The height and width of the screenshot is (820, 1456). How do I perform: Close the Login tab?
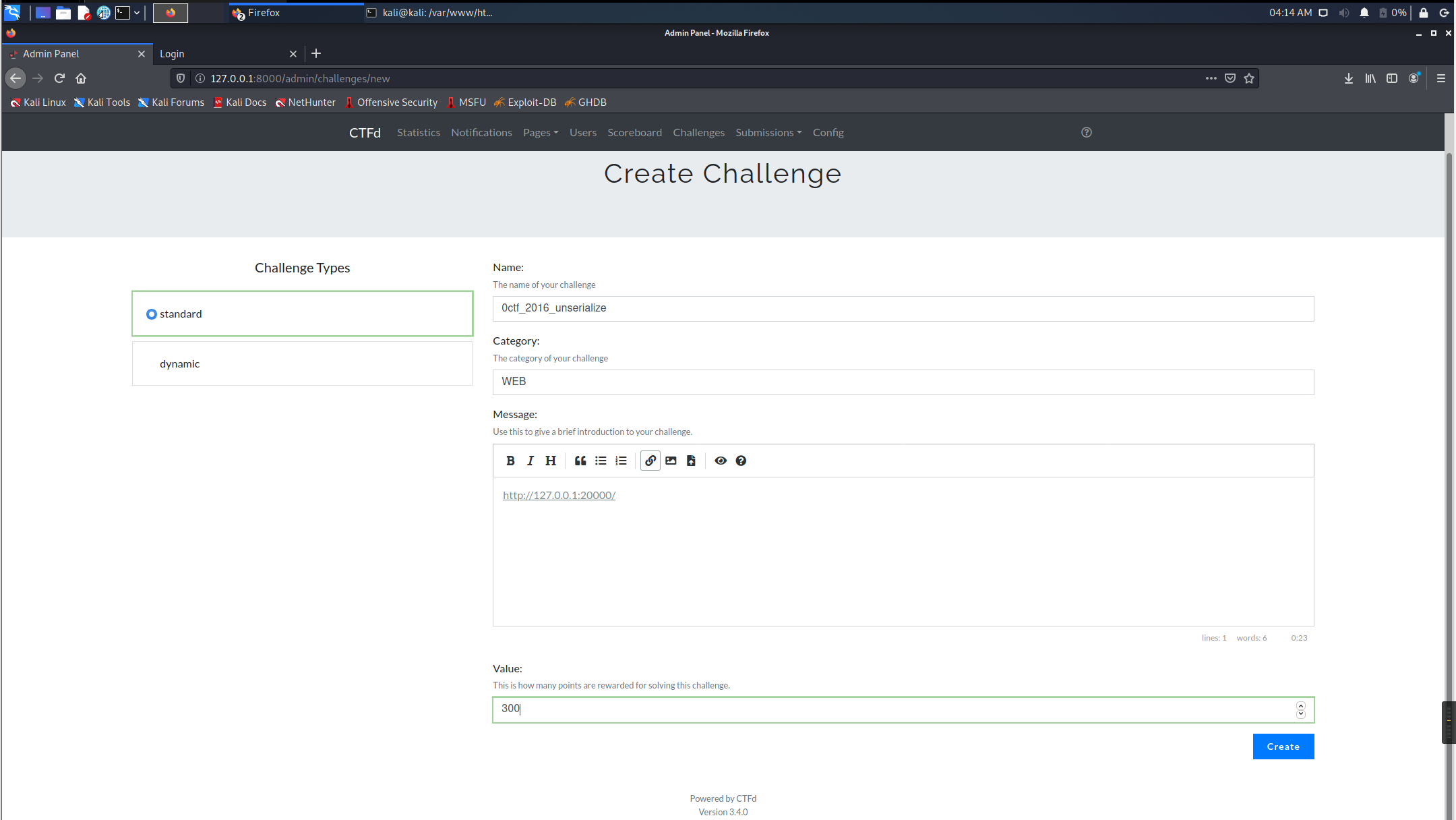(293, 54)
